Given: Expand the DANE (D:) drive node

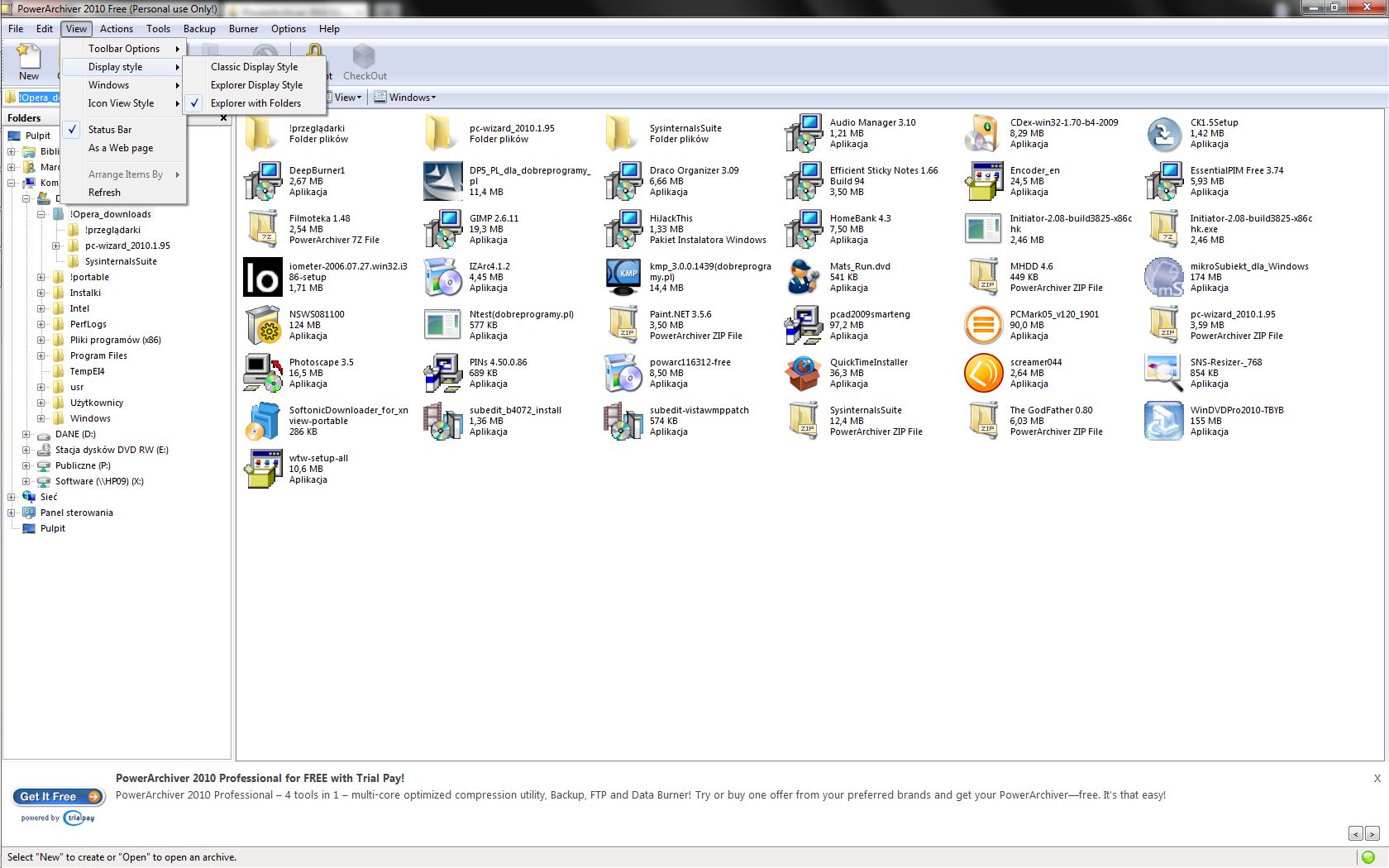Looking at the screenshot, I should pos(26,434).
